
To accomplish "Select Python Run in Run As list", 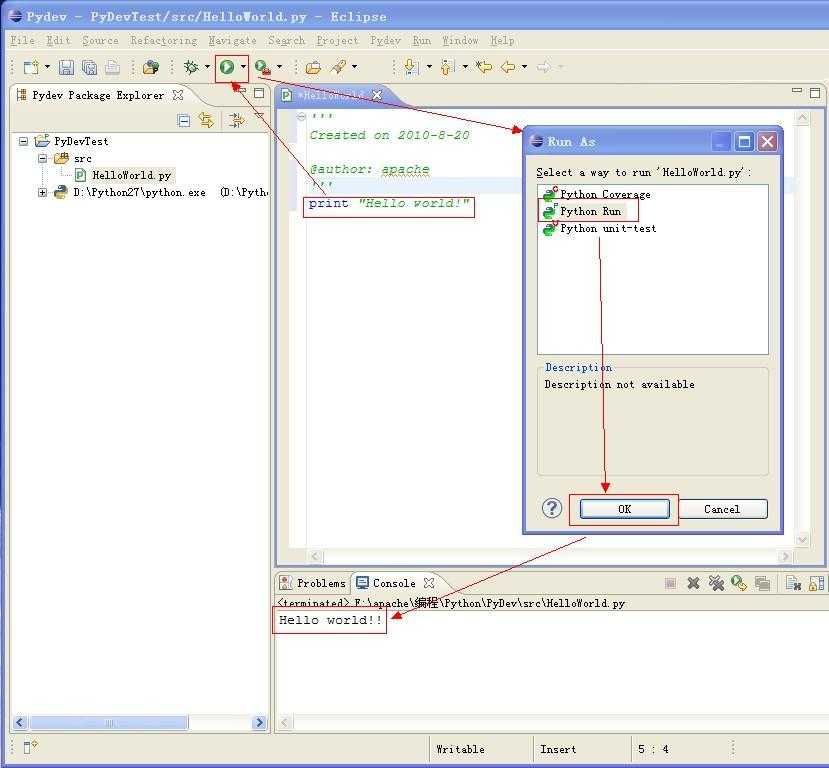I will [591, 211].
